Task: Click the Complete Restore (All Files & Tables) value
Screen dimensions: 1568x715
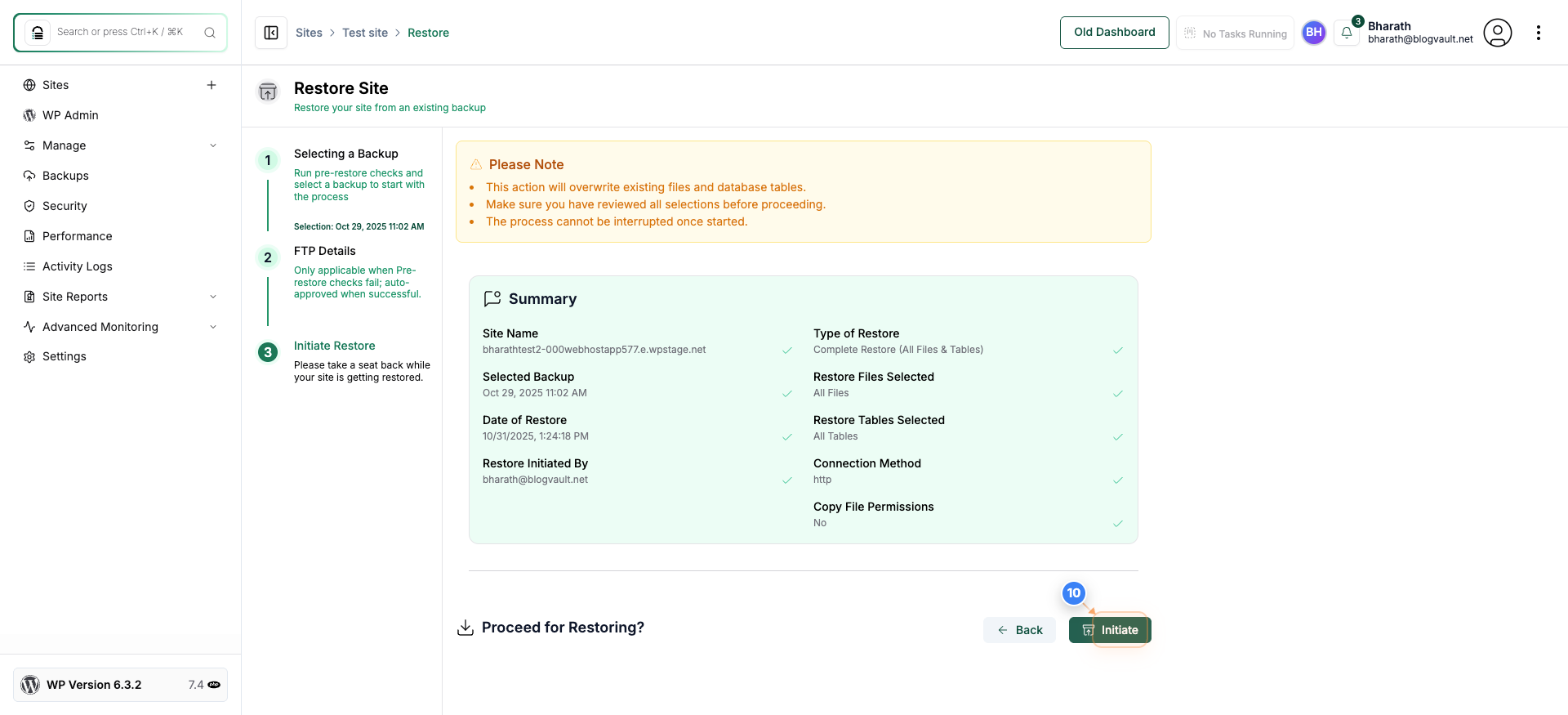Action: coord(898,350)
